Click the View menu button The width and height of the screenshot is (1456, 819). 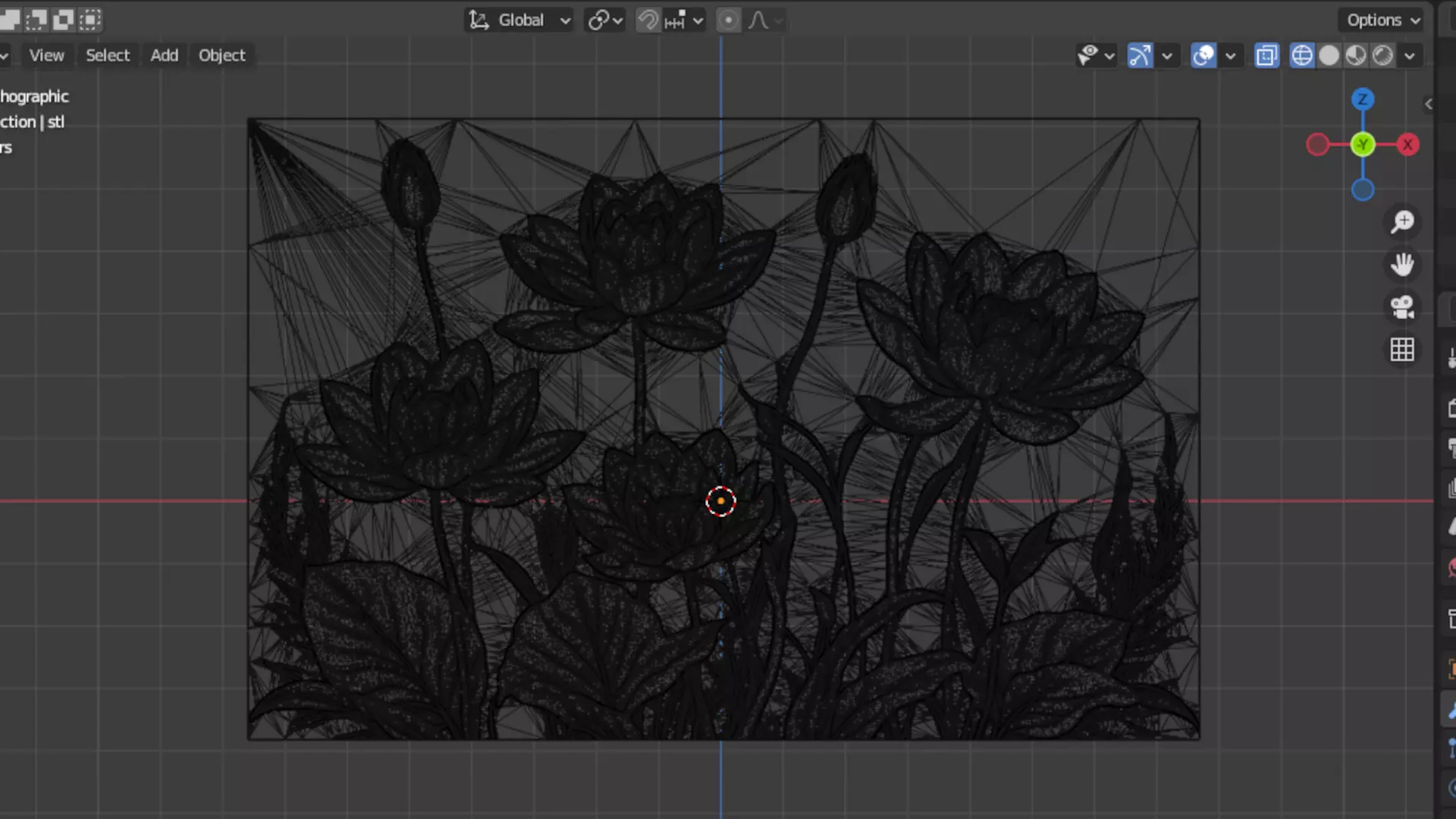pos(46,55)
